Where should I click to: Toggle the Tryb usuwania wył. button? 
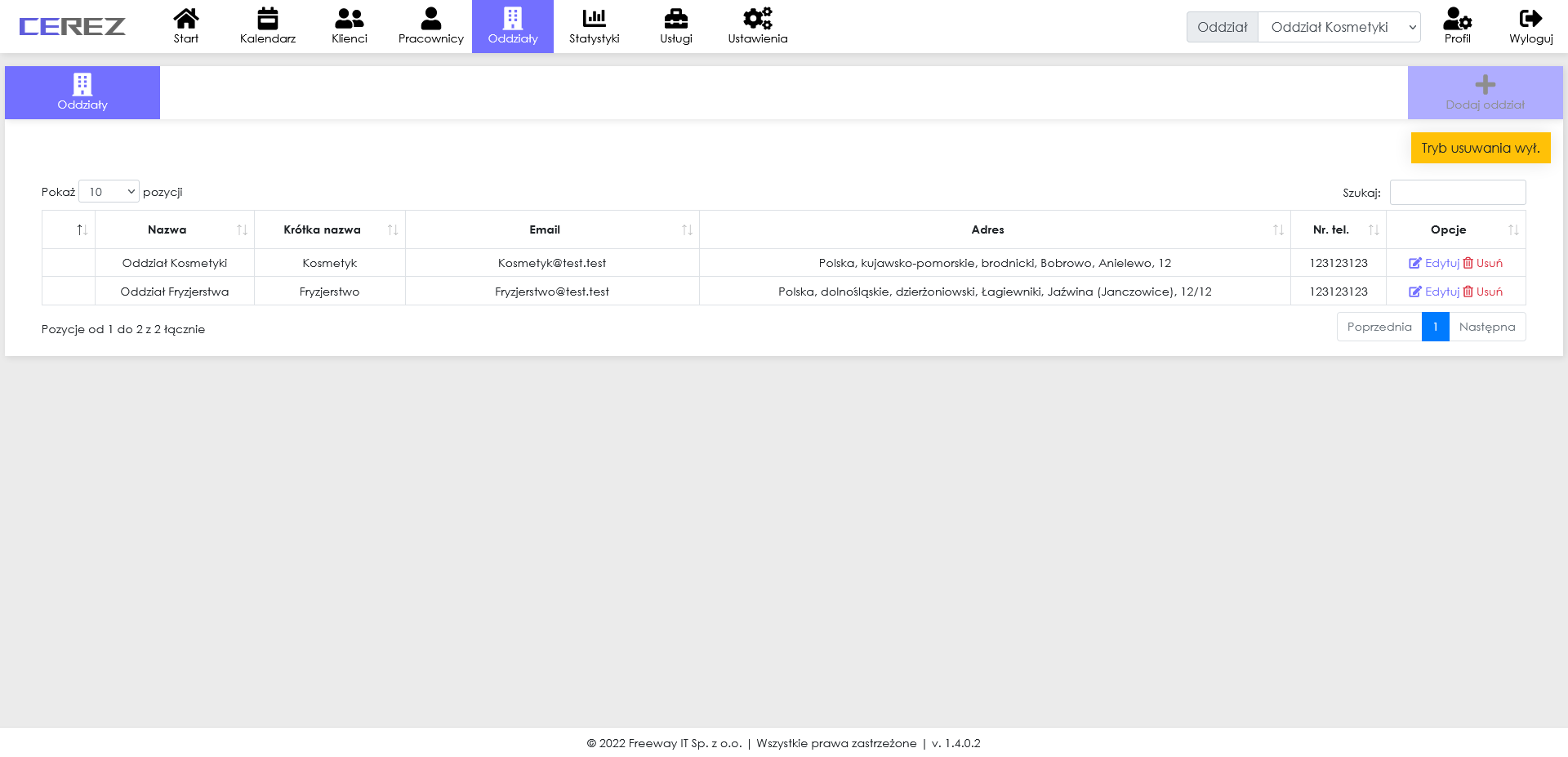[1480, 148]
